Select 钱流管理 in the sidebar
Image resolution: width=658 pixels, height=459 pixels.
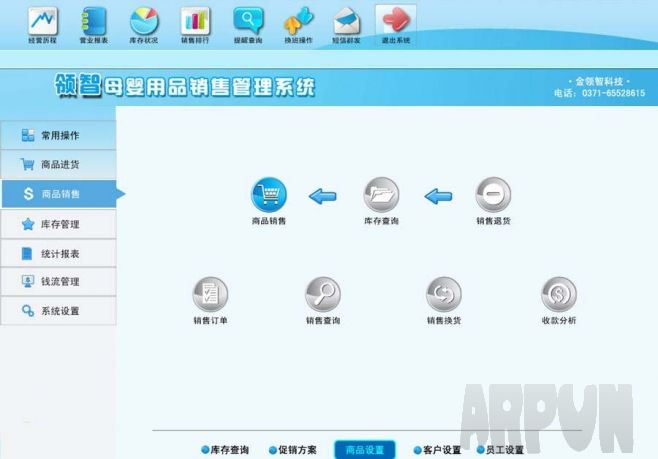pos(58,282)
